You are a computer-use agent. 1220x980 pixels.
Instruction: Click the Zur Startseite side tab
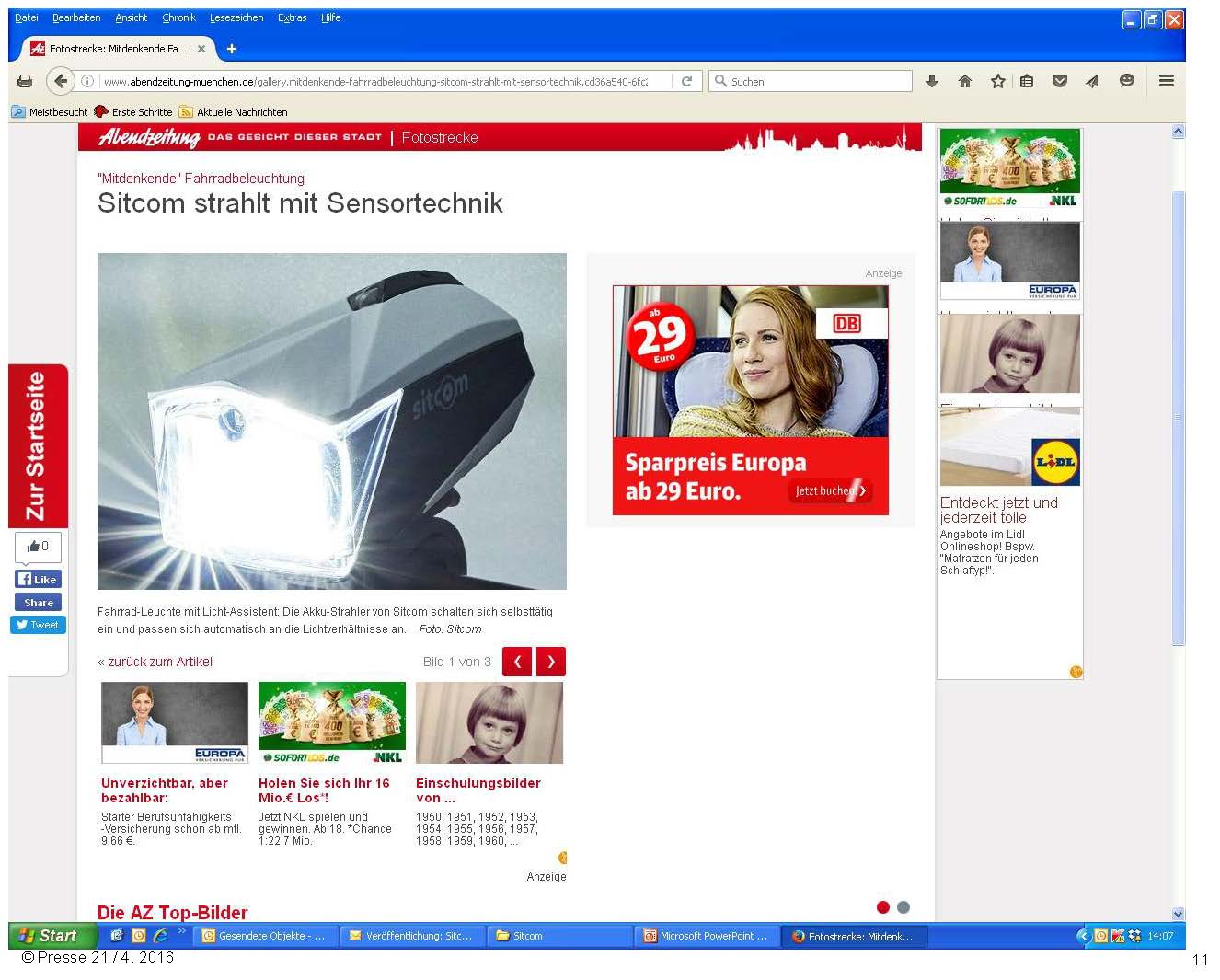click(38, 446)
